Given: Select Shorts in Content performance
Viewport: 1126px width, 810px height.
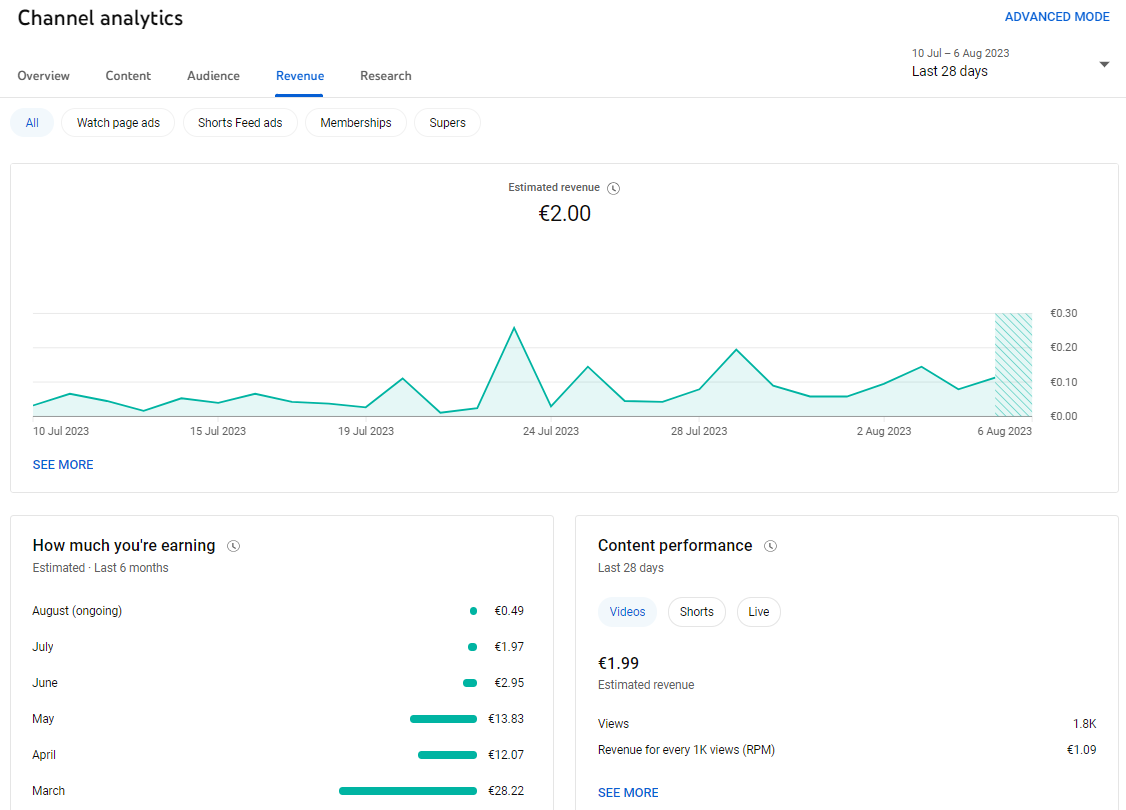Looking at the screenshot, I should coord(697,612).
